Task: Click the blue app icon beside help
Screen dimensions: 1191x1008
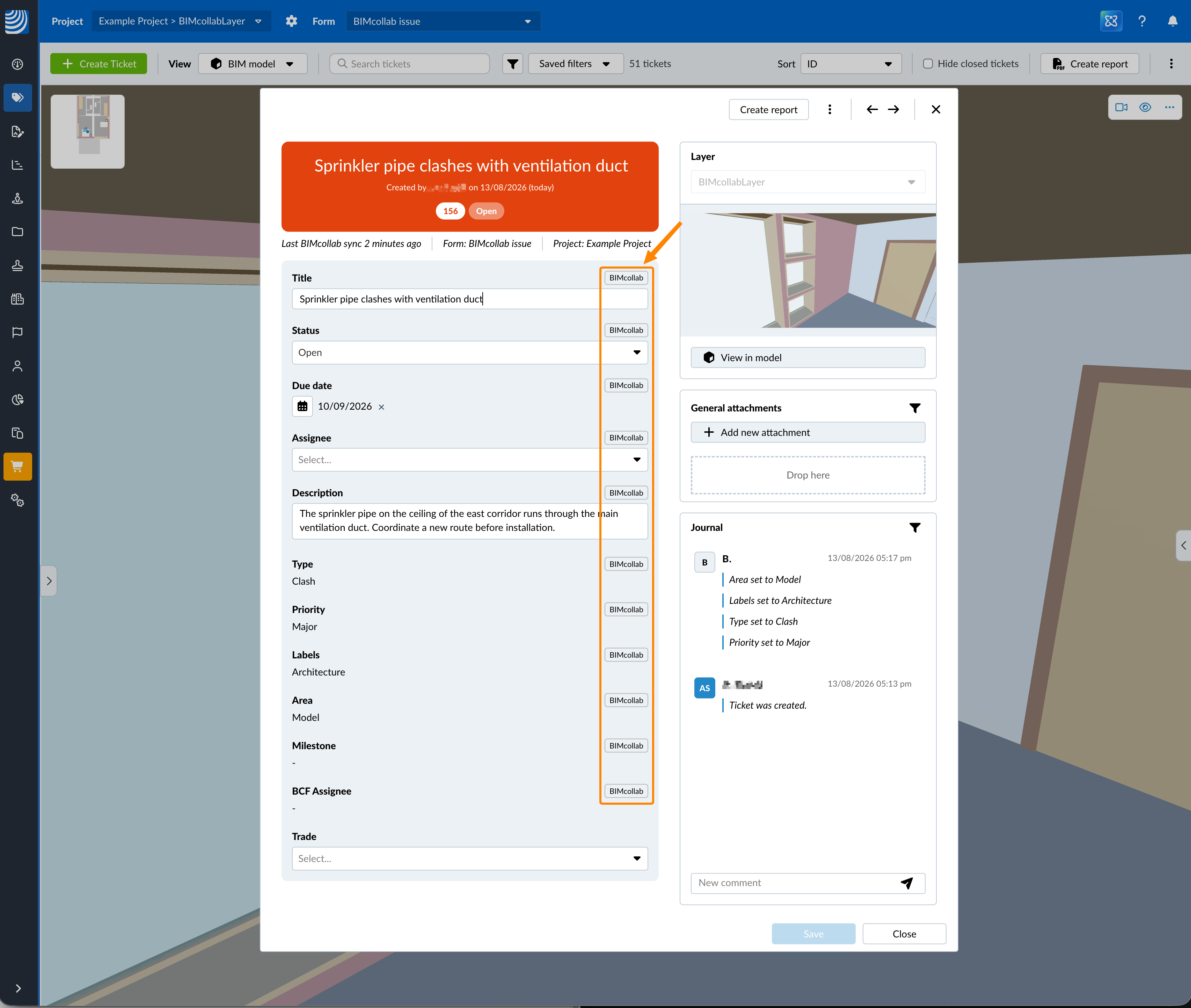Action: click(1111, 21)
